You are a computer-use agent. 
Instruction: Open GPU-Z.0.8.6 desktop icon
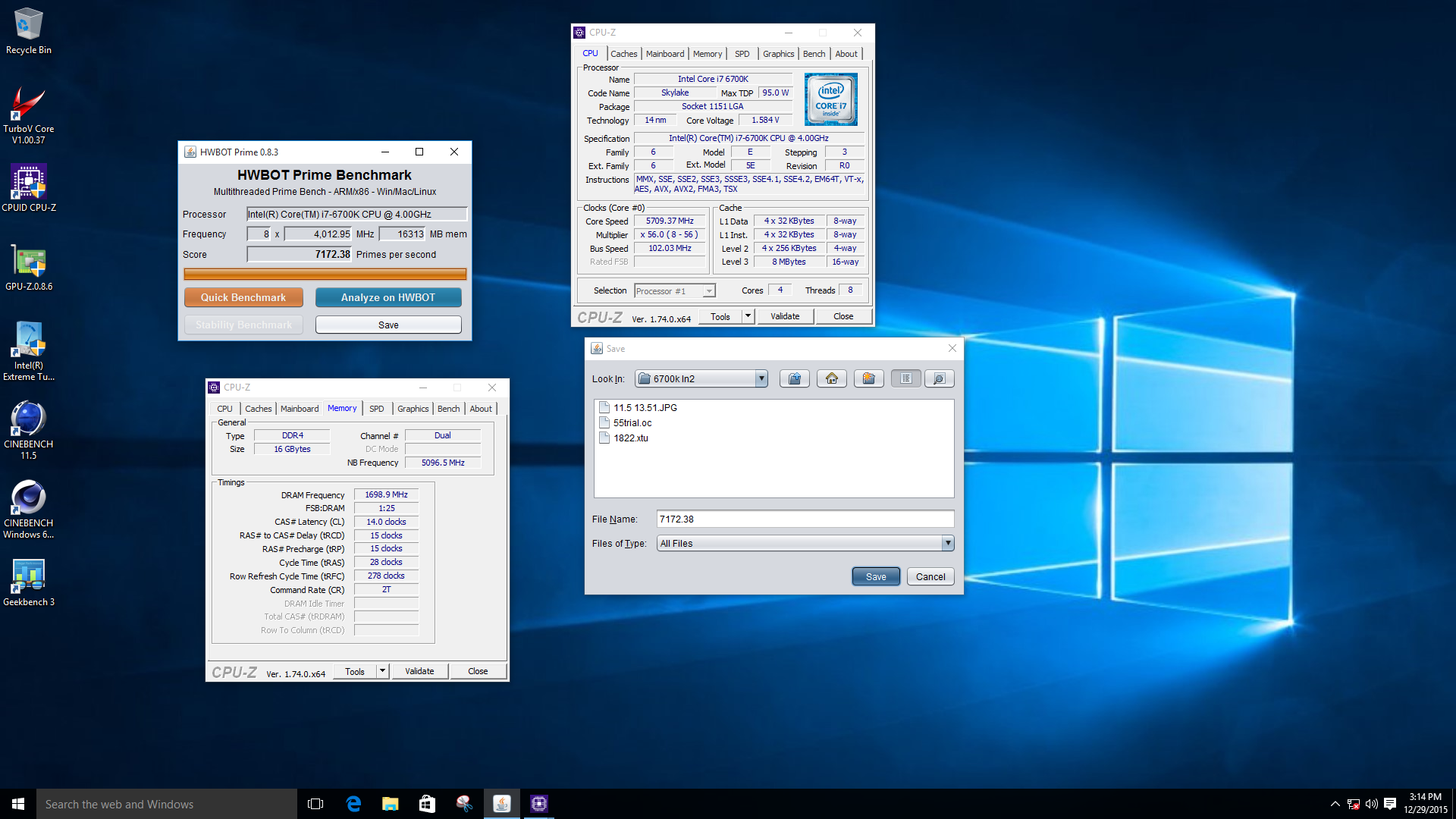[x=29, y=268]
